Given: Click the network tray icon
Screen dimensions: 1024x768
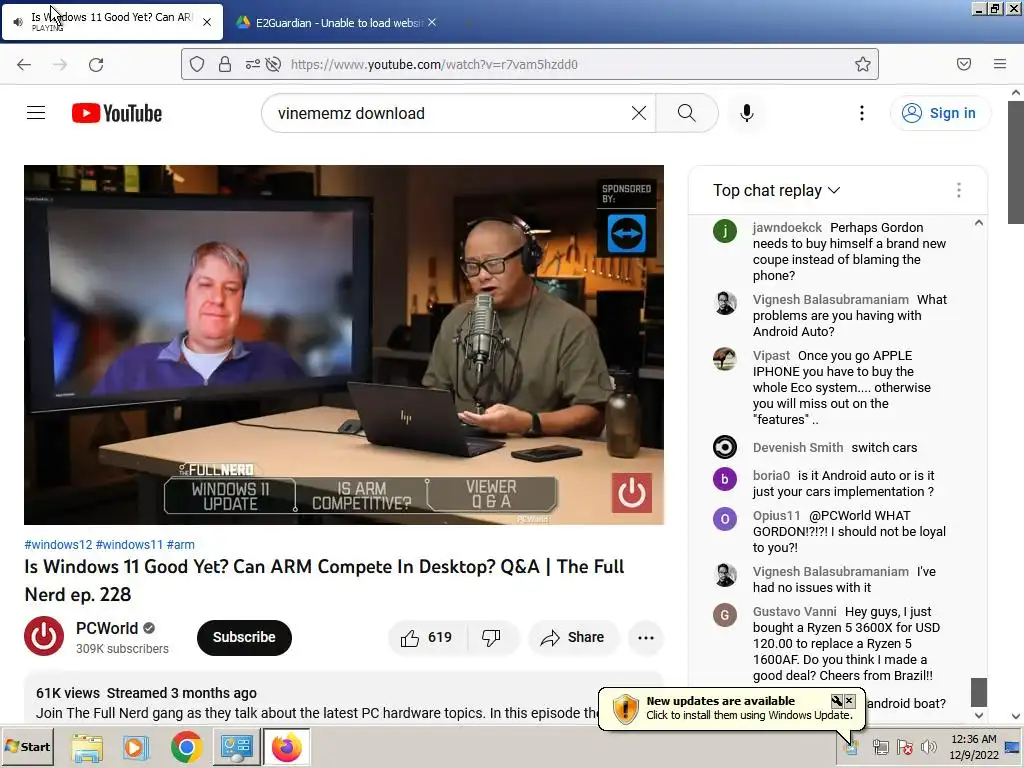Looking at the screenshot, I should tap(881, 746).
